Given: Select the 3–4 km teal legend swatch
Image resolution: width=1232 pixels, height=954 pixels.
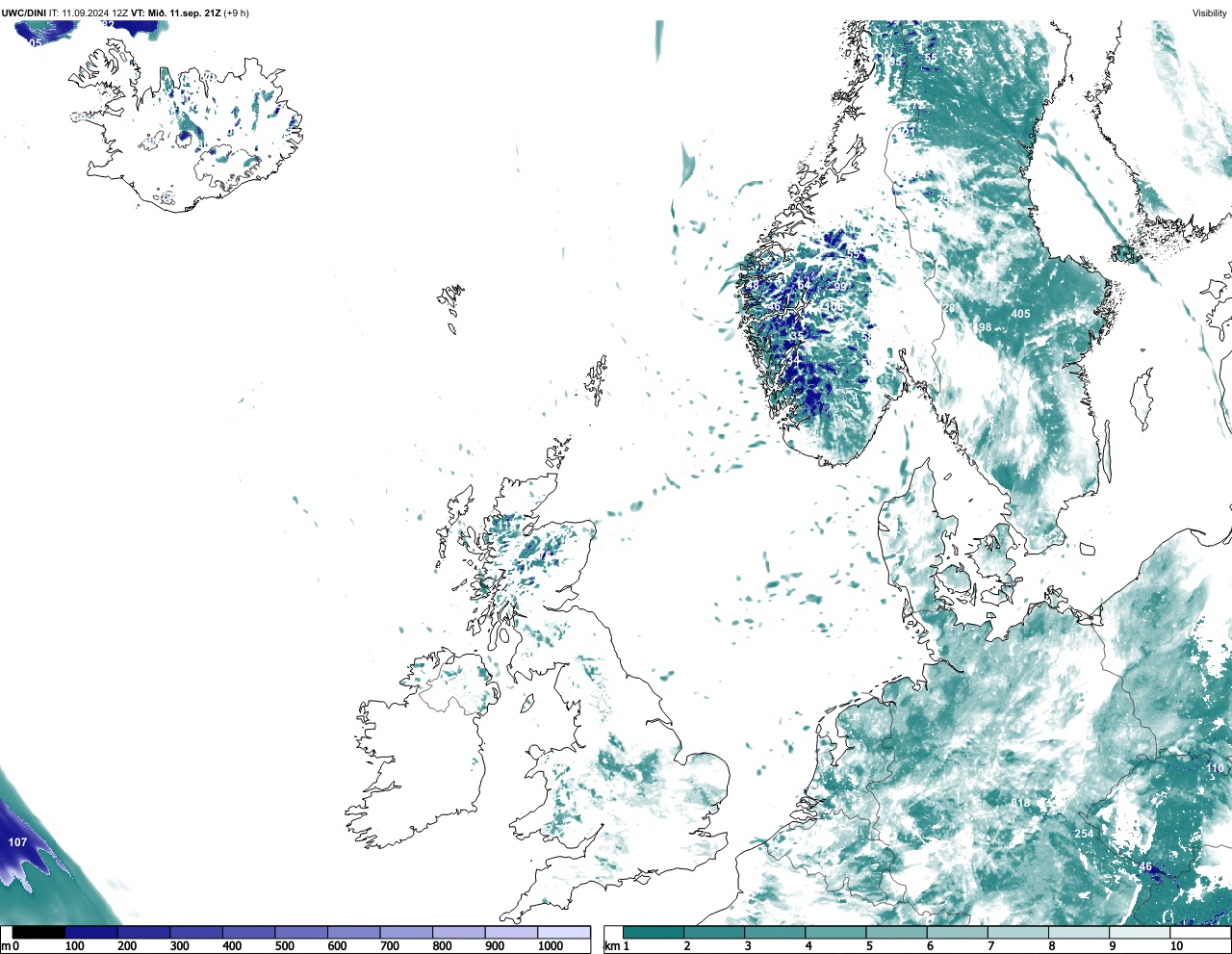Looking at the screenshot, I should [x=775, y=932].
